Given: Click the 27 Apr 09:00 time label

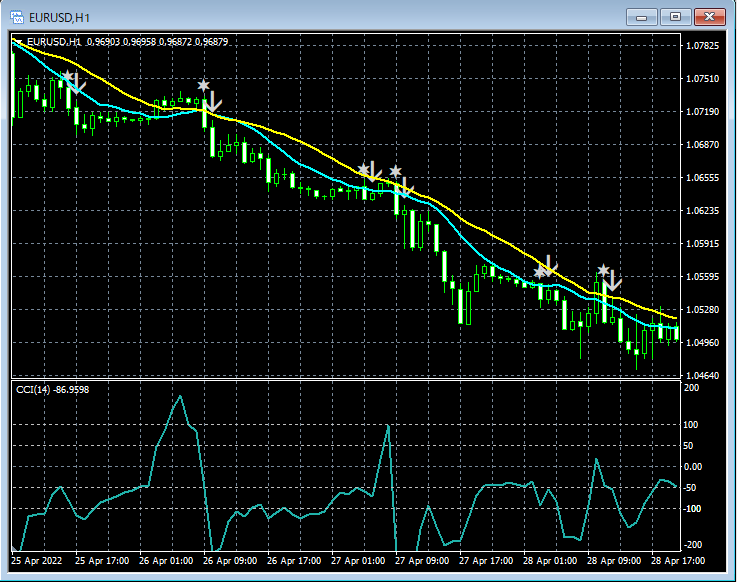Looking at the screenshot, I should pyautogui.click(x=422, y=561).
